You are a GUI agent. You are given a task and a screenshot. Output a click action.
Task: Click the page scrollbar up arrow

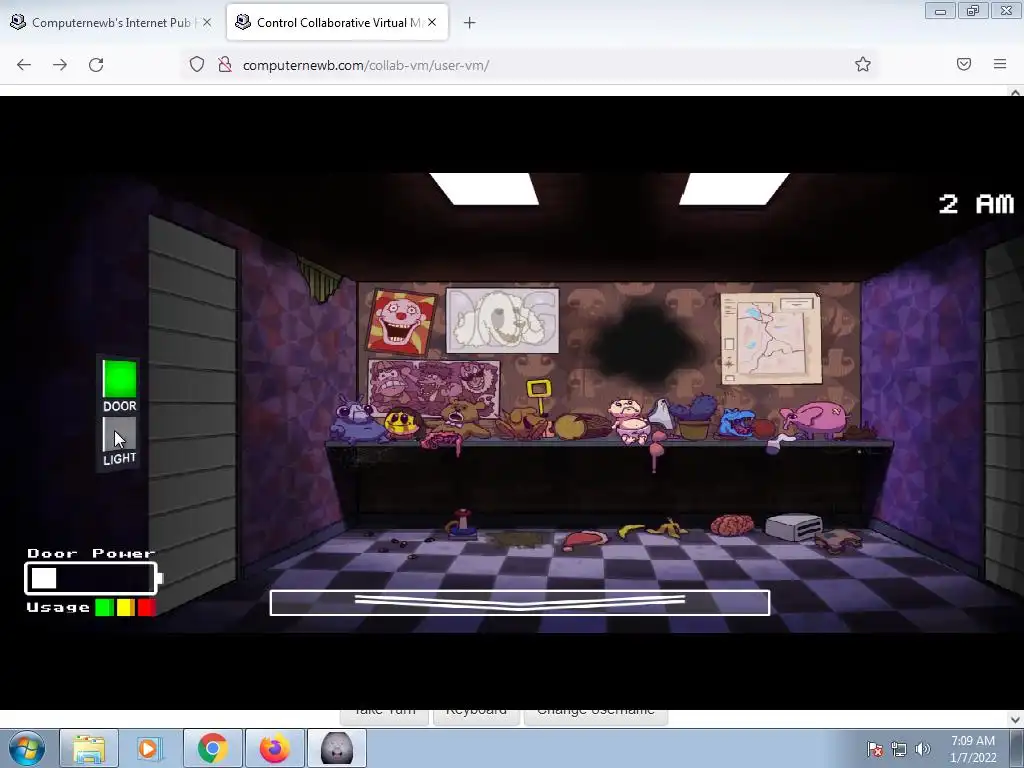[x=1016, y=92]
